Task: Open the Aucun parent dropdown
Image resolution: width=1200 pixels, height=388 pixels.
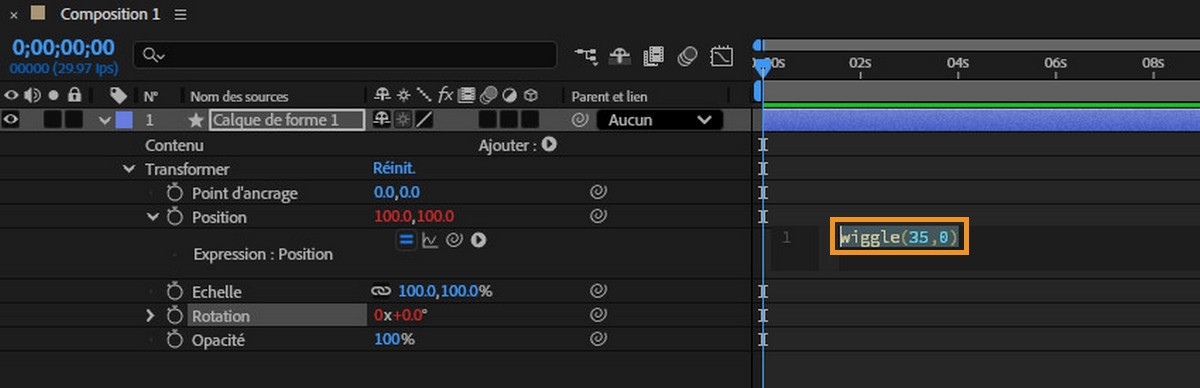Action: [659, 120]
